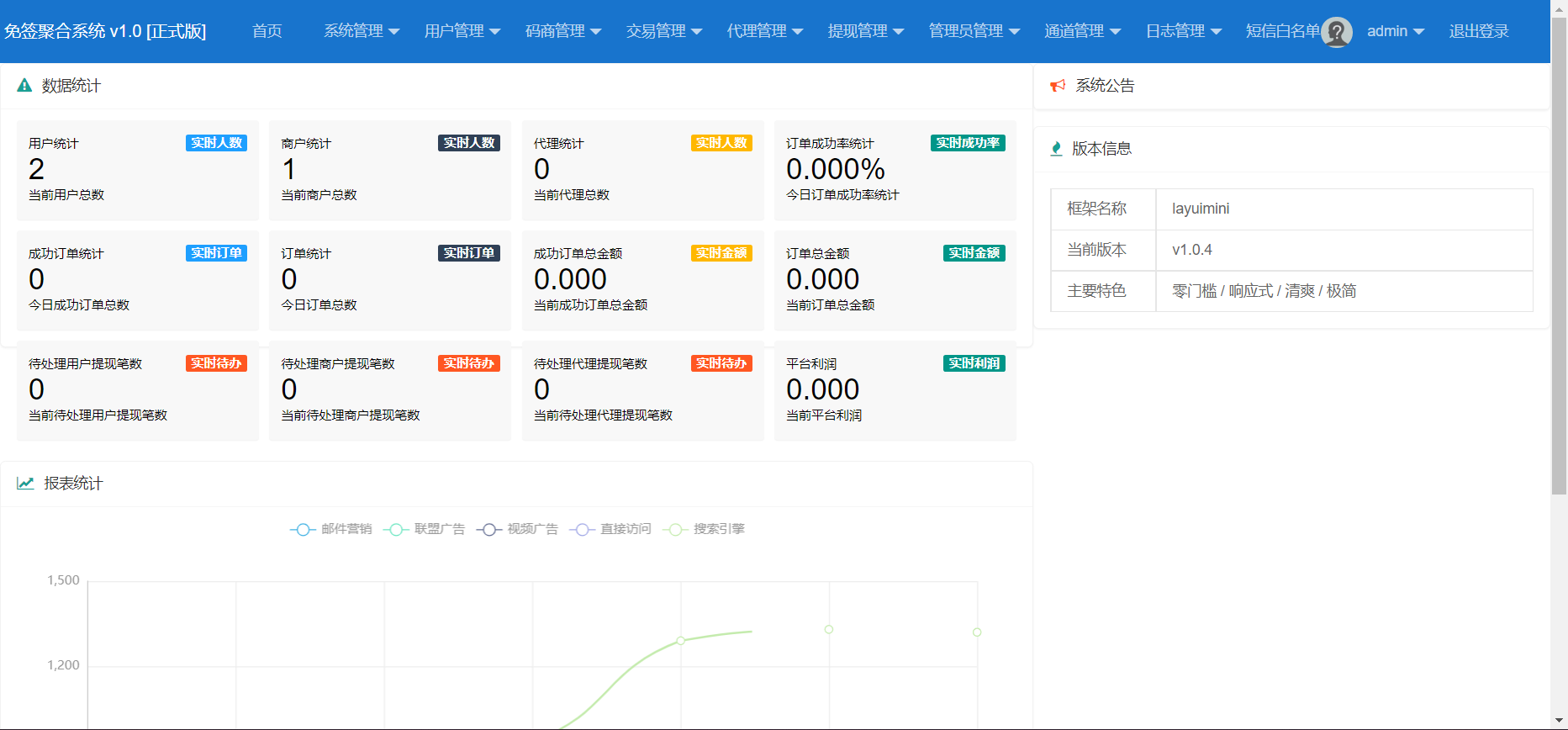The width and height of the screenshot is (1568, 730).
Task: Click the system announcement megaphone icon
Action: (1058, 85)
